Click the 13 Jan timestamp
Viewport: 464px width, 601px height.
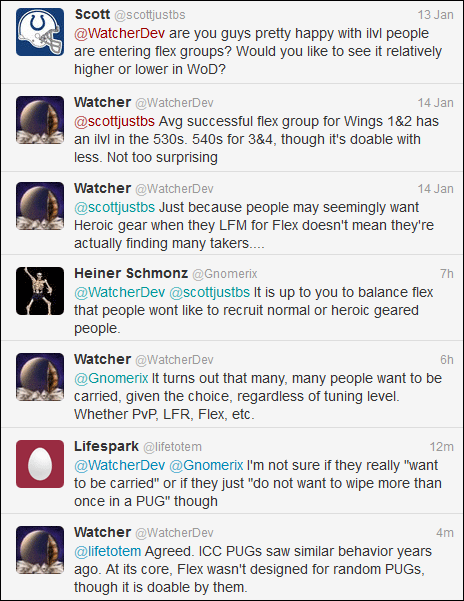tap(435, 15)
